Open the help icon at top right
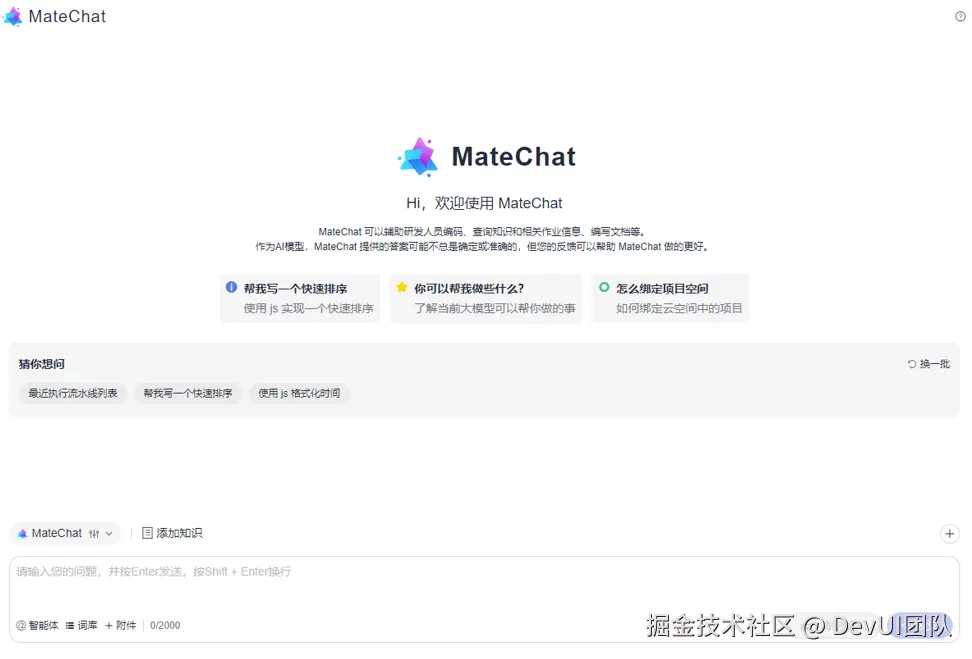 tap(960, 17)
